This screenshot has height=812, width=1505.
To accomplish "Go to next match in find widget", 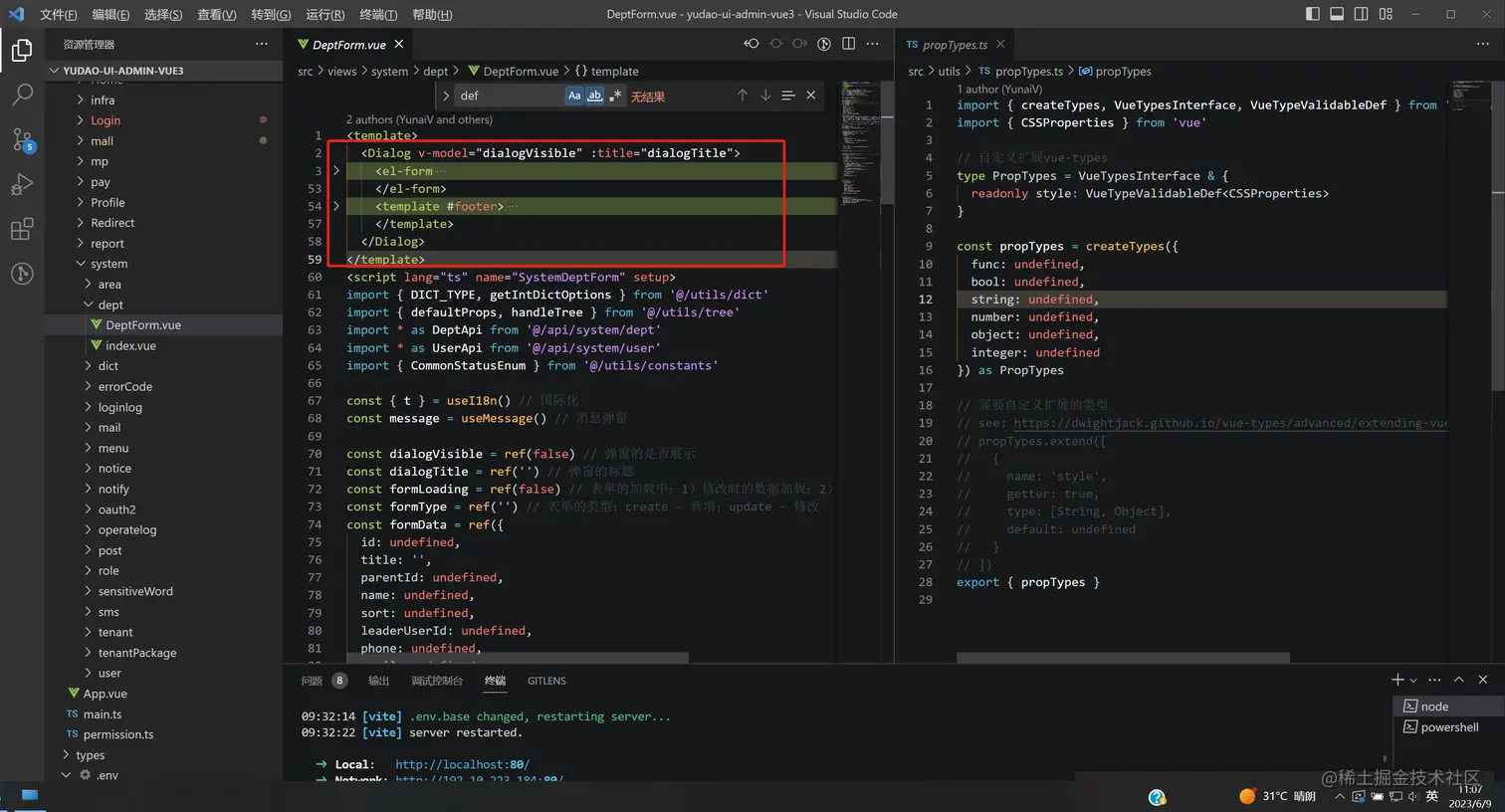I will 765,96.
